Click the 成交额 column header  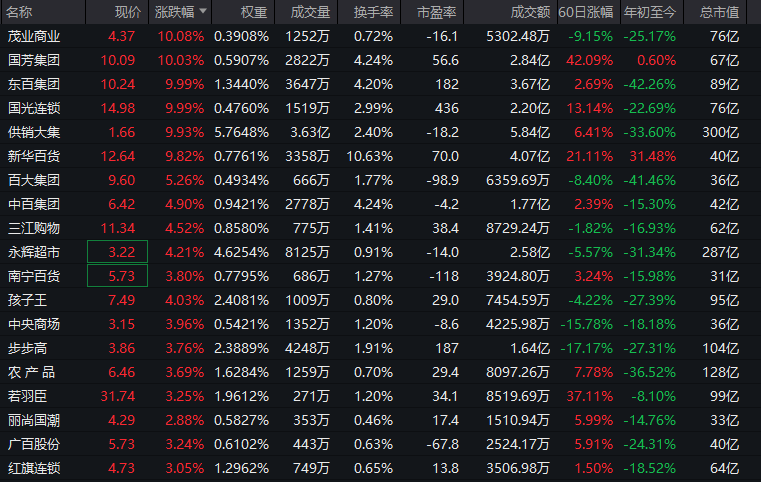(x=530, y=12)
